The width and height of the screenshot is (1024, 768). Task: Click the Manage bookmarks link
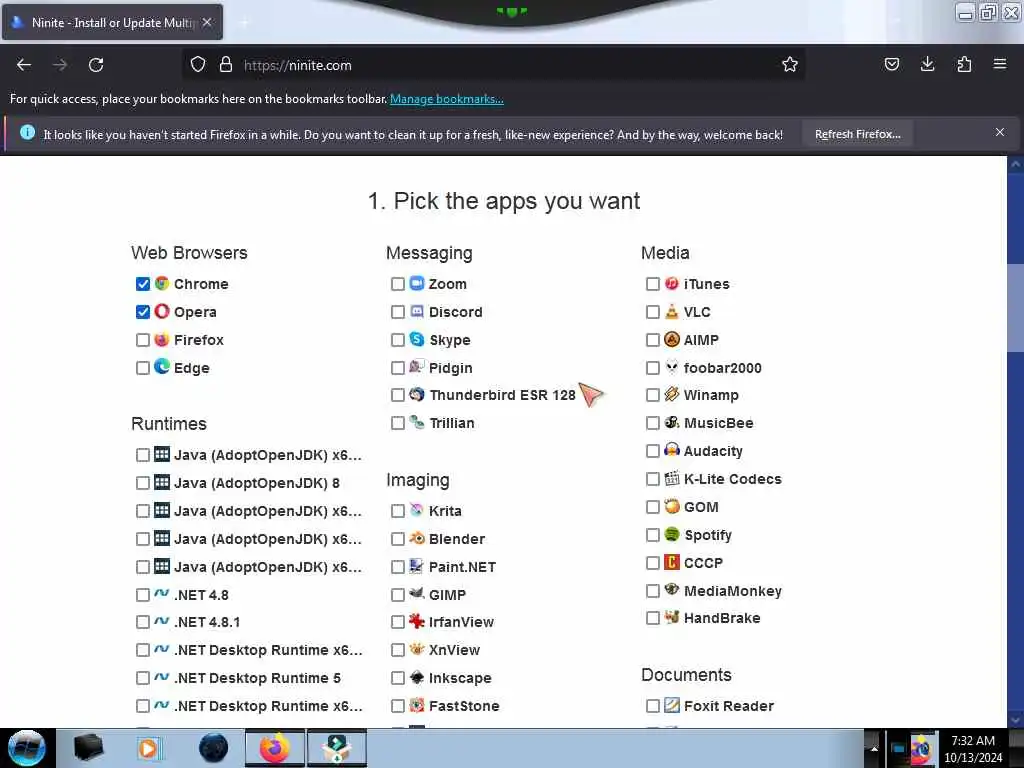pos(447,99)
